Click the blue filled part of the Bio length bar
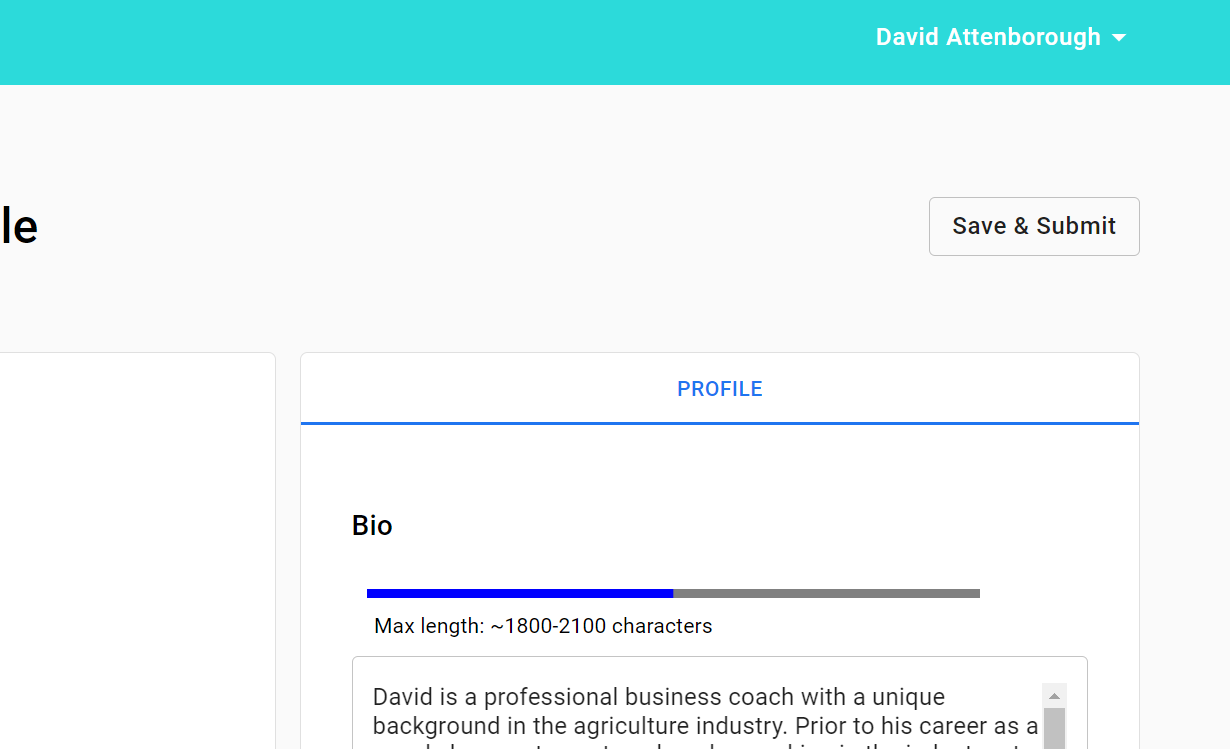This screenshot has height=749, width=1230. (519, 593)
